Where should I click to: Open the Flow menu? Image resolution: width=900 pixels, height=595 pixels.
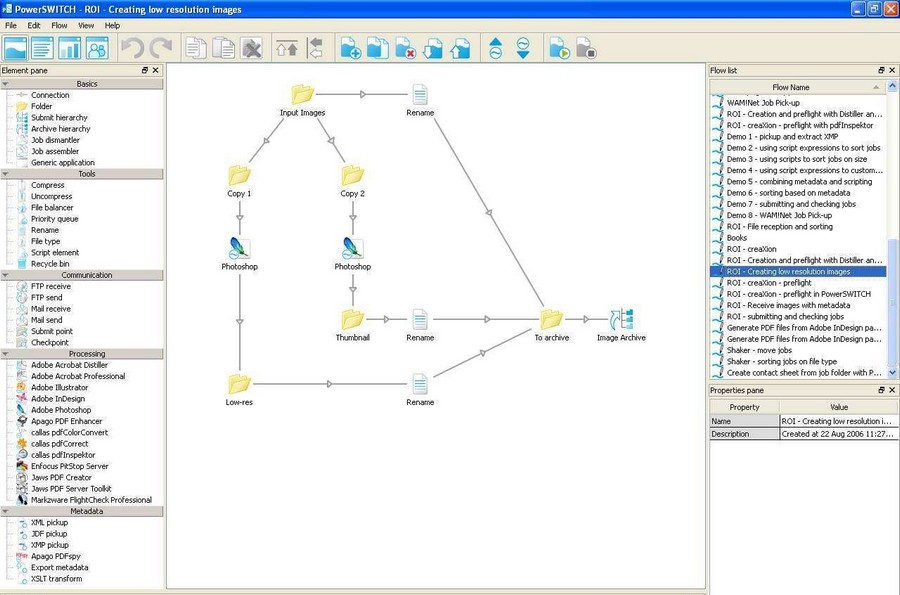[59, 25]
